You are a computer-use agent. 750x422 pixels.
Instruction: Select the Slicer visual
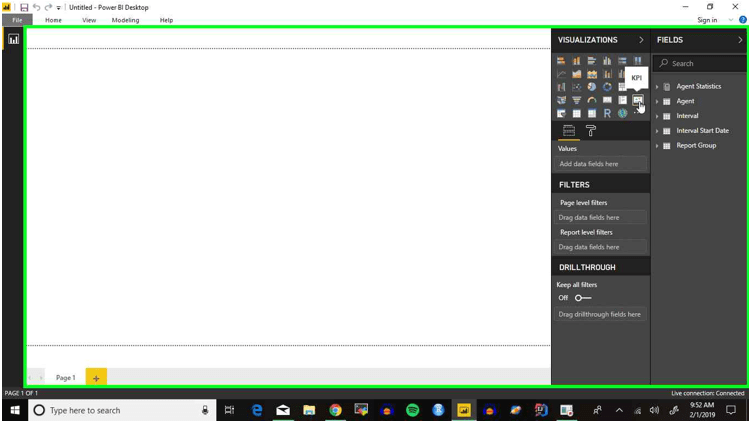[561, 113]
